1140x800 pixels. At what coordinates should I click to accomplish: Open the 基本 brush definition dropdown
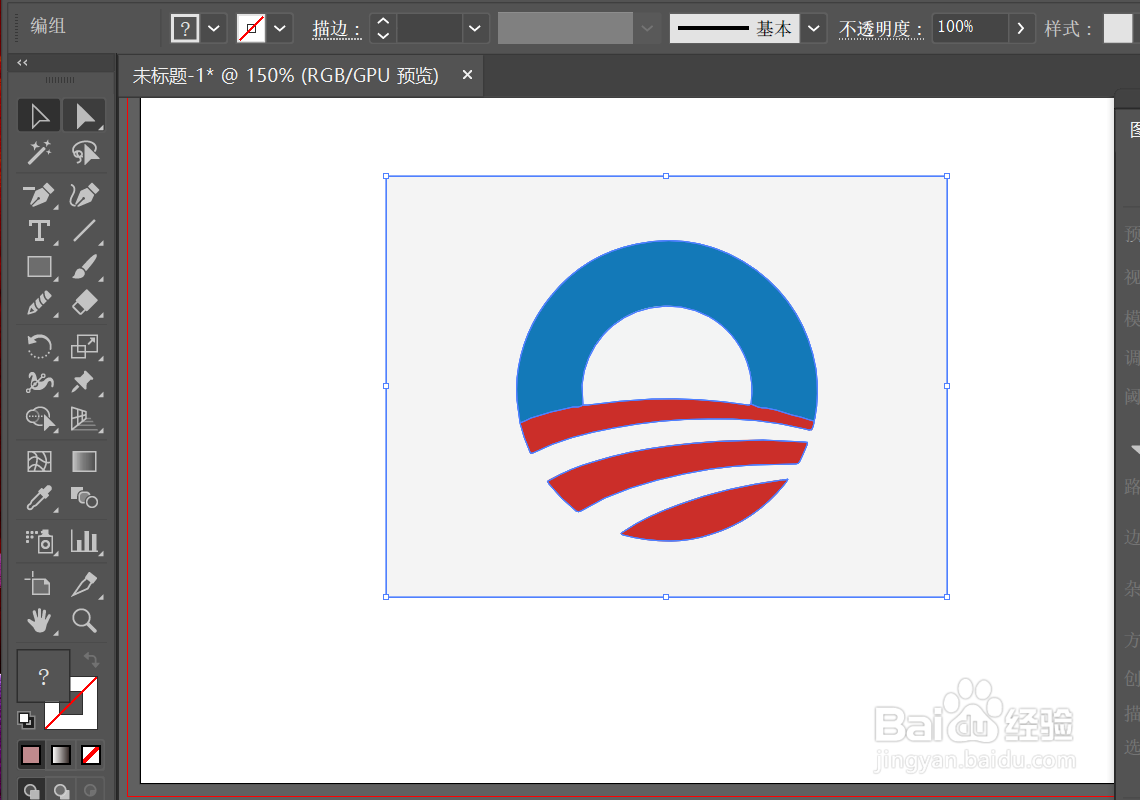(x=814, y=28)
